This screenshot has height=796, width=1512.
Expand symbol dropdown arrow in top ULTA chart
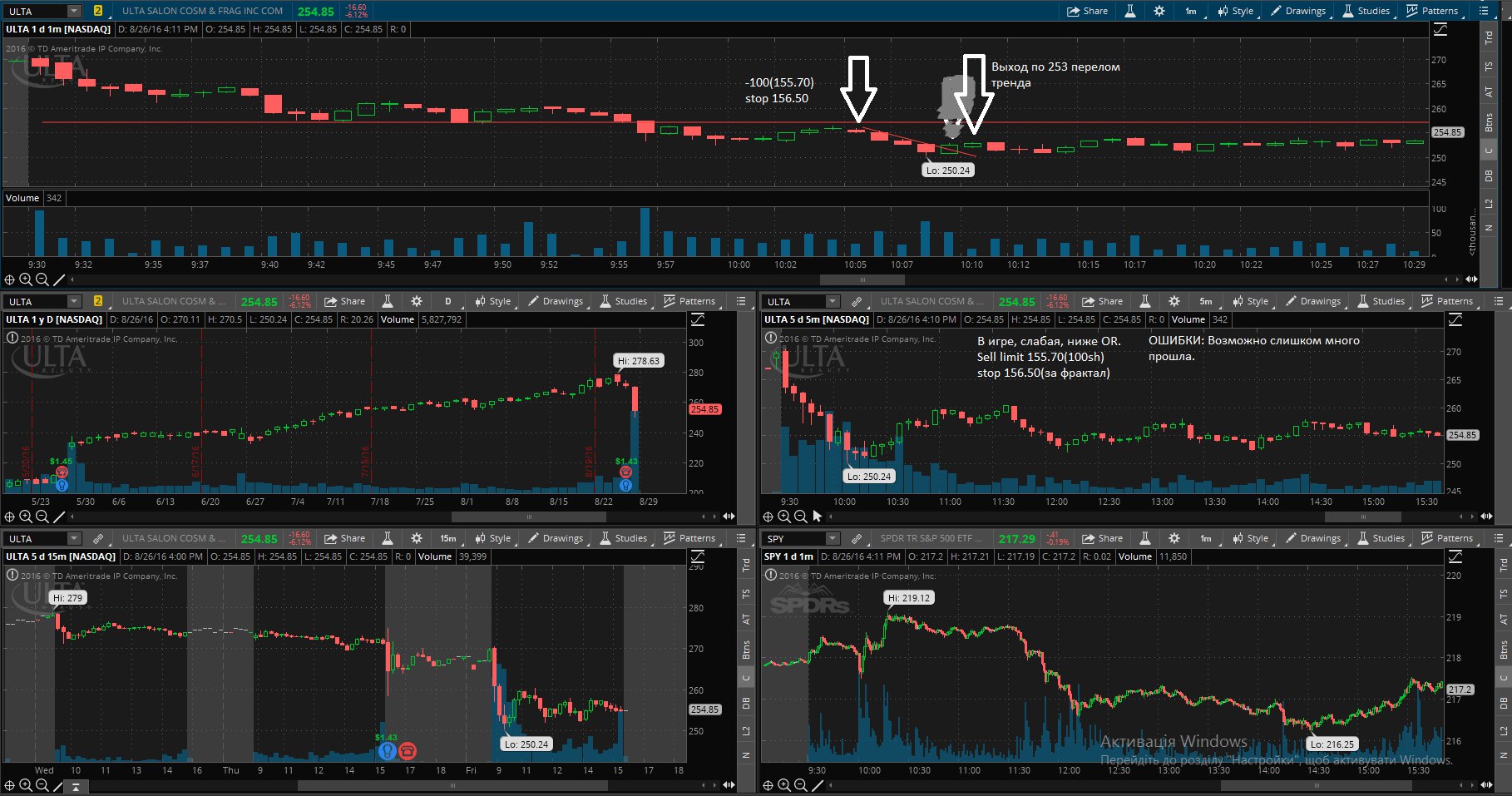click(x=74, y=11)
